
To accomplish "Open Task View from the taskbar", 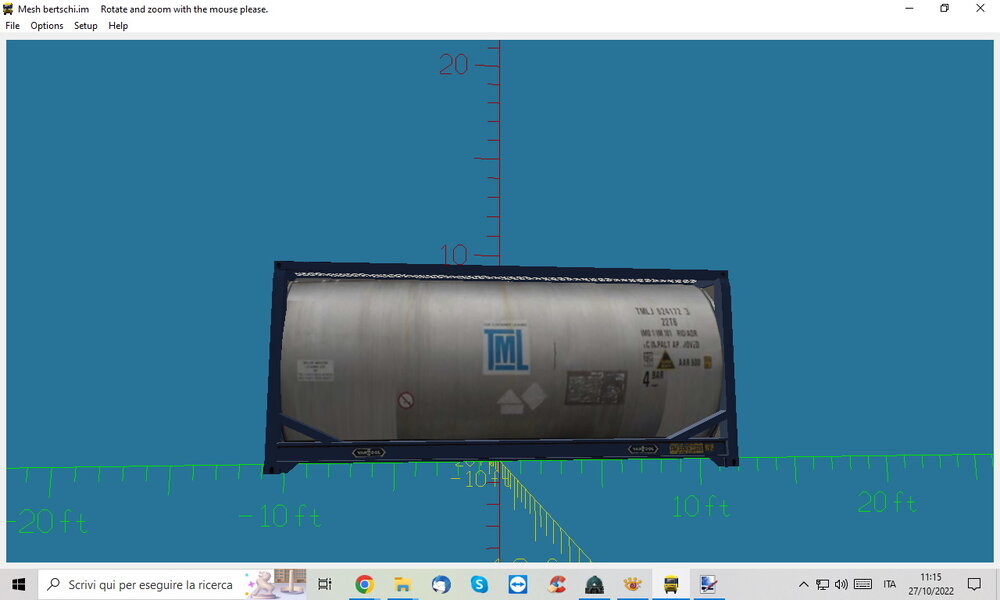I will tap(325, 584).
